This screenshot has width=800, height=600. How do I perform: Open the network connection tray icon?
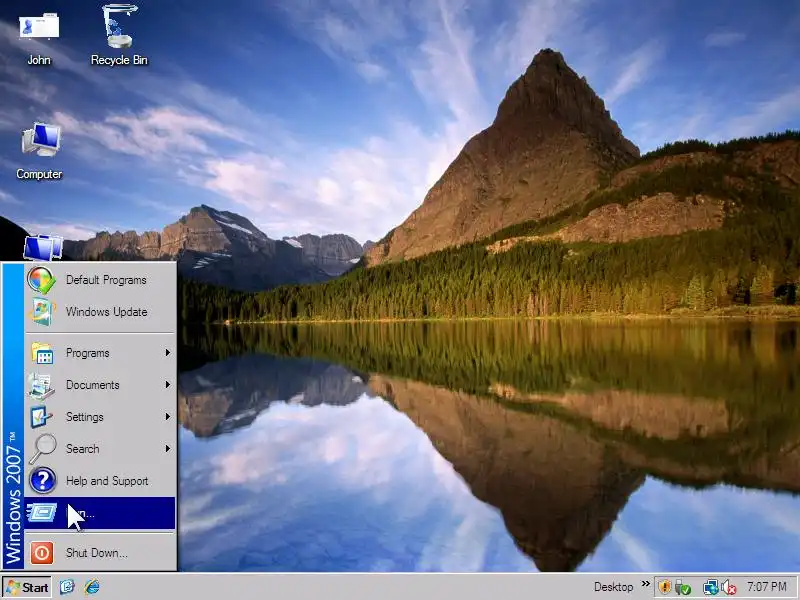710,588
